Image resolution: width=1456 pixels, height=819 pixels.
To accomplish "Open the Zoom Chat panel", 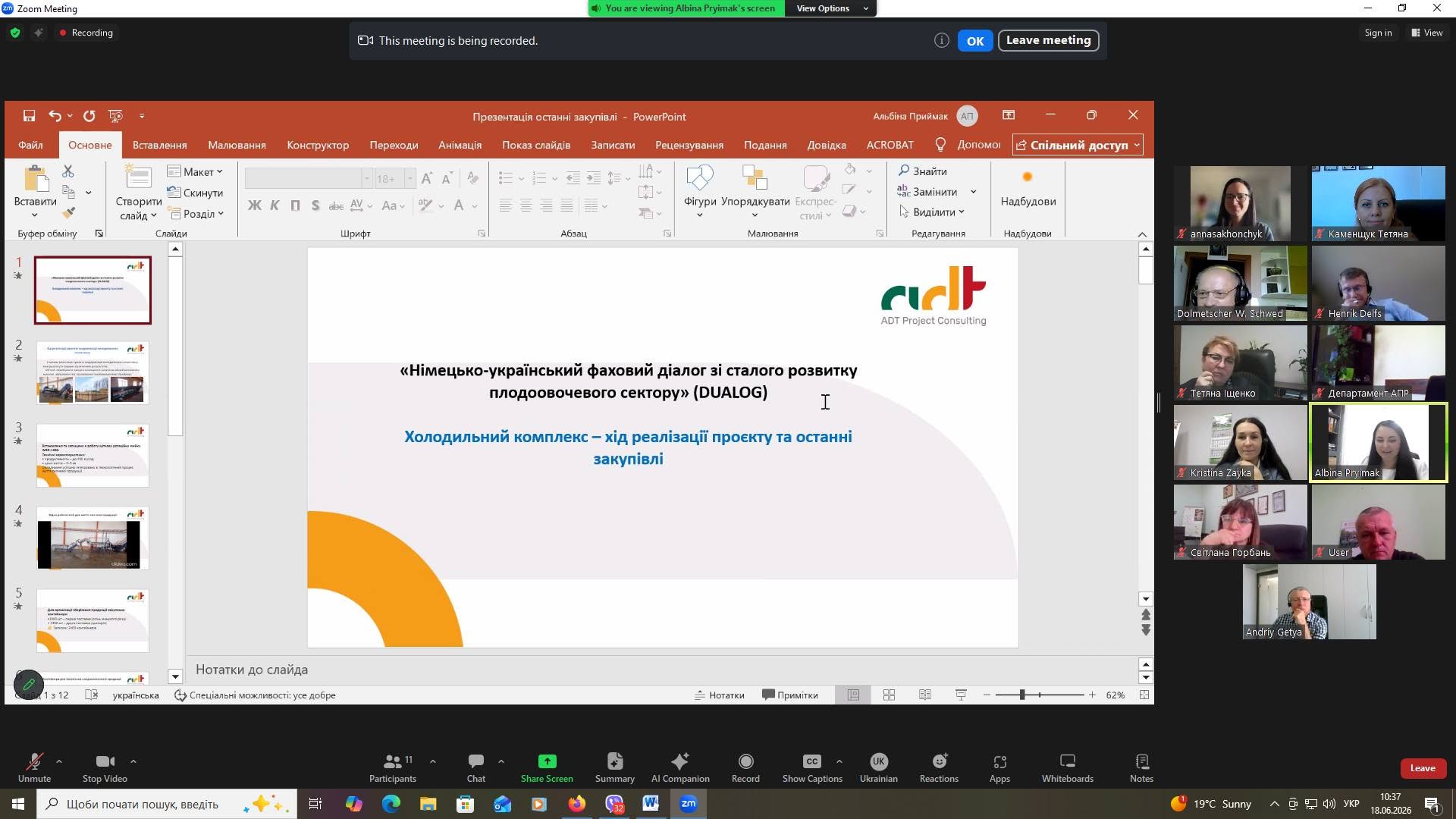I will point(476,767).
